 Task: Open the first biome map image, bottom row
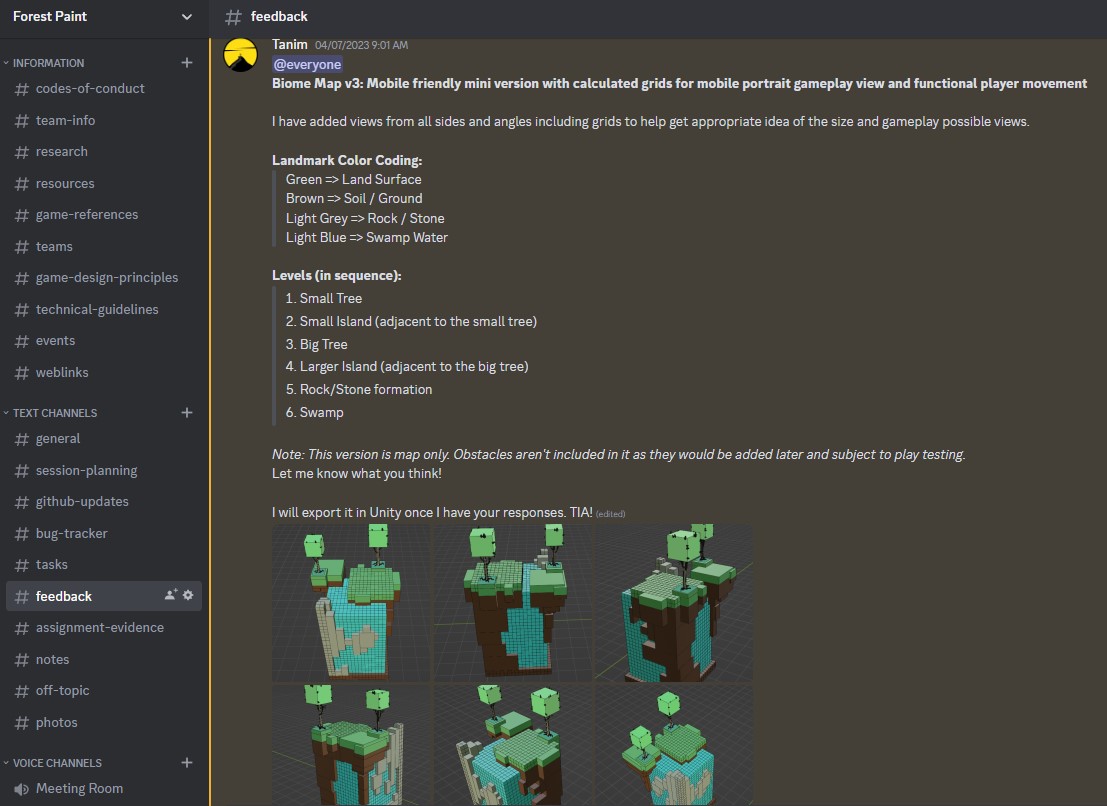[x=351, y=745]
